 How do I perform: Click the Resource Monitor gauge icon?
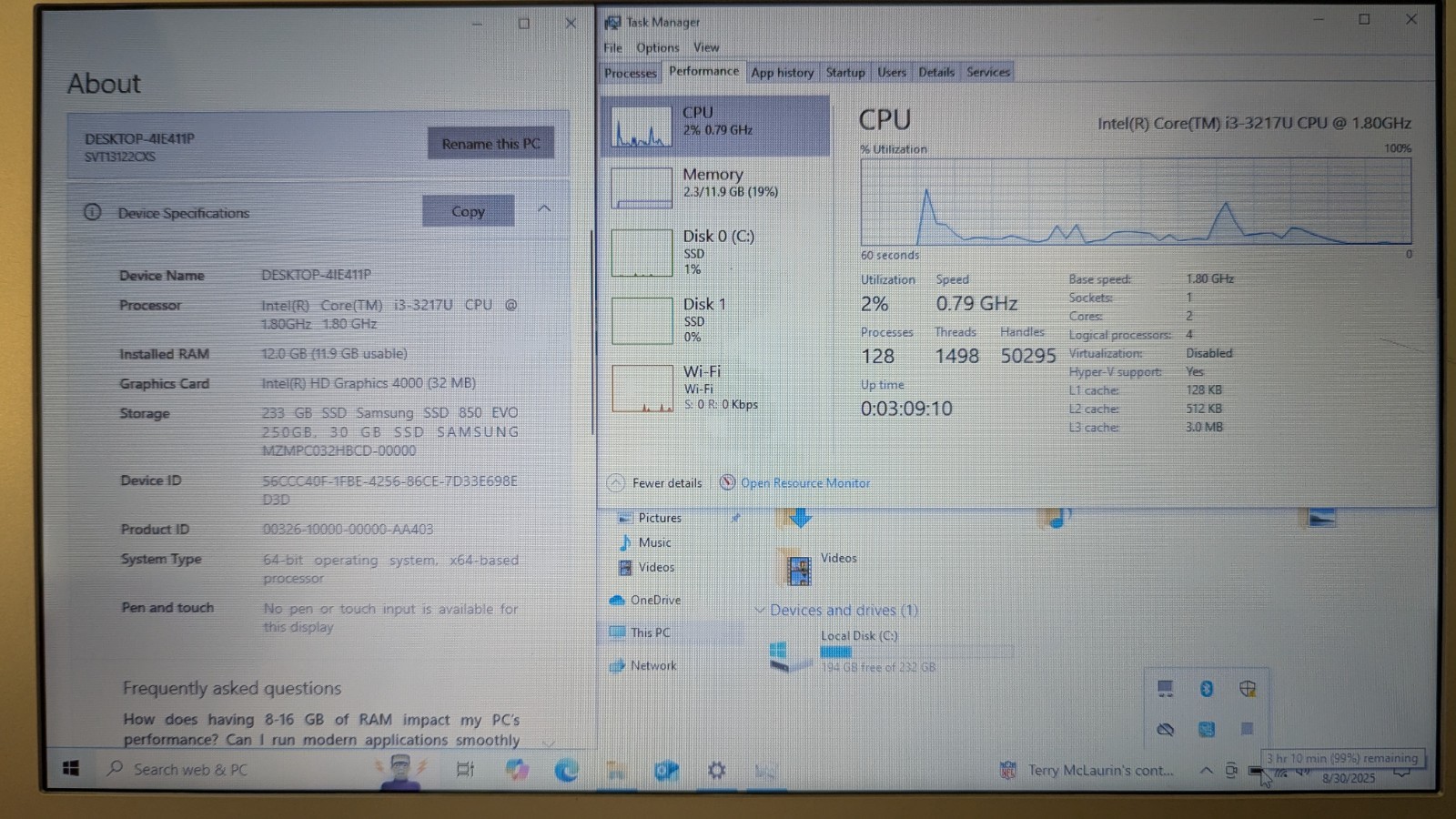[x=727, y=482]
